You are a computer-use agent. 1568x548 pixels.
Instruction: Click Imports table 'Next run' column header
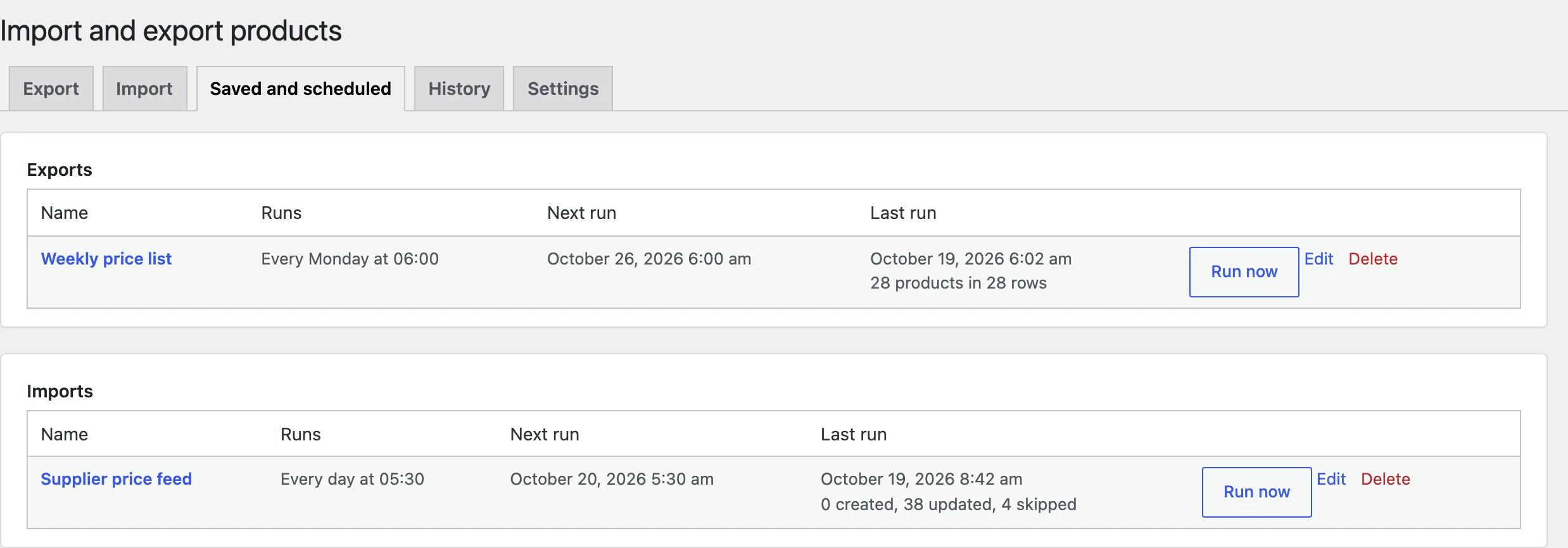(545, 434)
